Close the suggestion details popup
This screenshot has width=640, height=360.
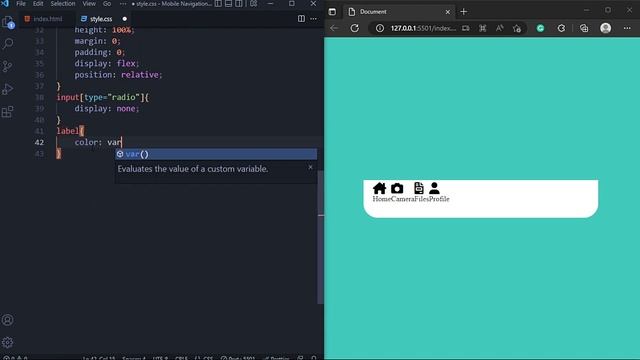pyautogui.click(x=310, y=167)
